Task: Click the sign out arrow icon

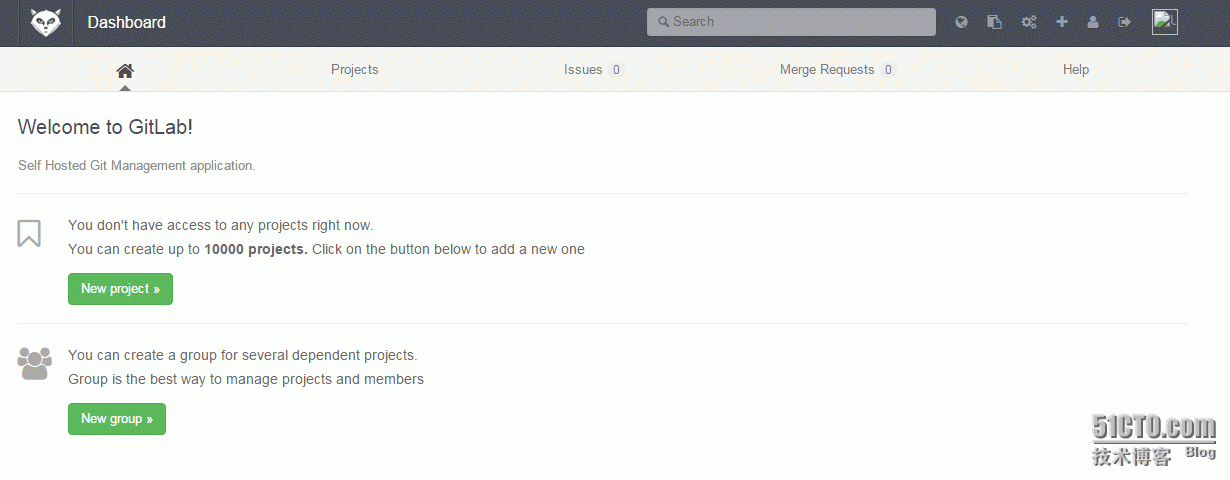Action: pyautogui.click(x=1125, y=22)
